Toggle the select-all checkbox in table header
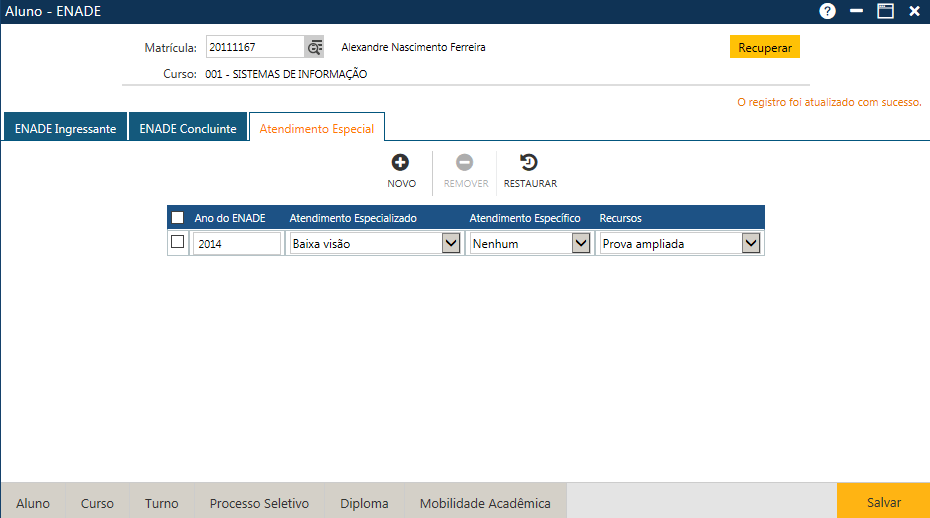 tap(178, 218)
